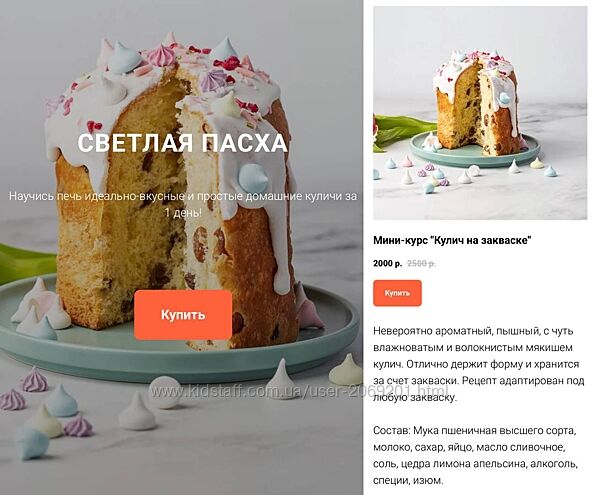Click the "1 день!" line in banner
The image size is (600, 495).
[x=183, y=213]
